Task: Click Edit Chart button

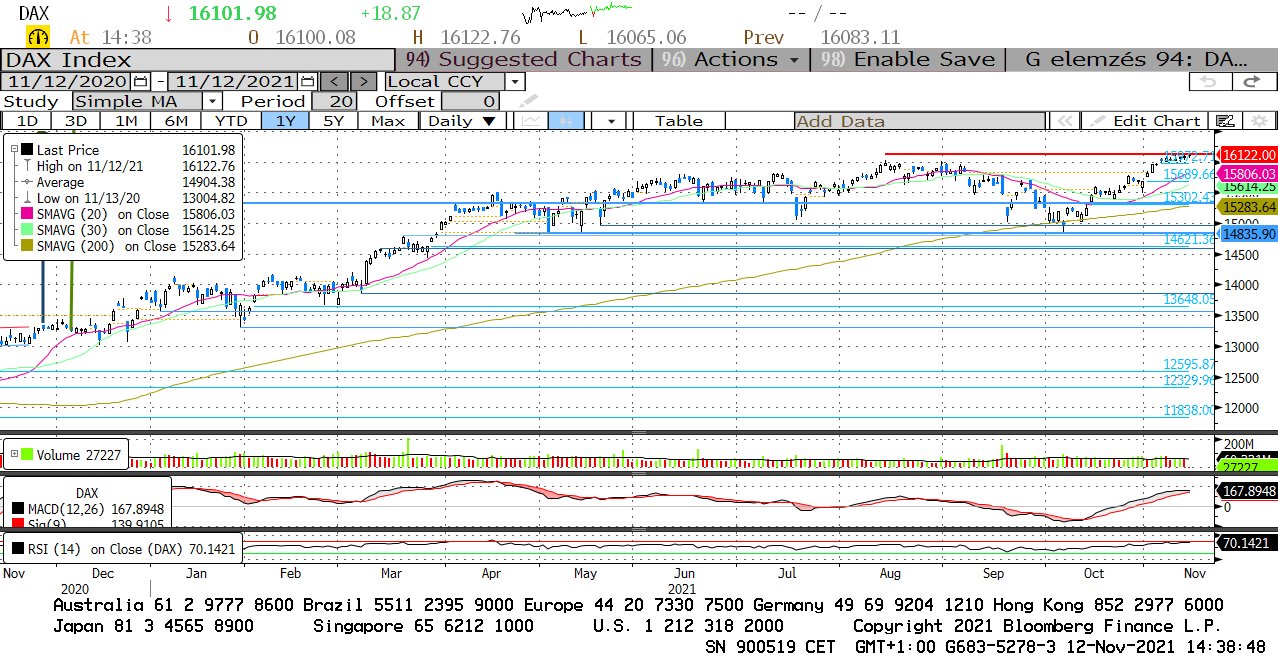Action: [x=1147, y=121]
